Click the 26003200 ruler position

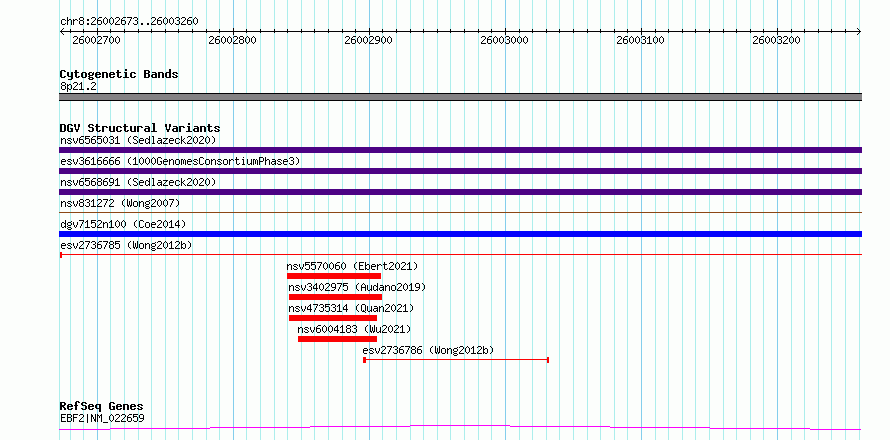click(776, 40)
